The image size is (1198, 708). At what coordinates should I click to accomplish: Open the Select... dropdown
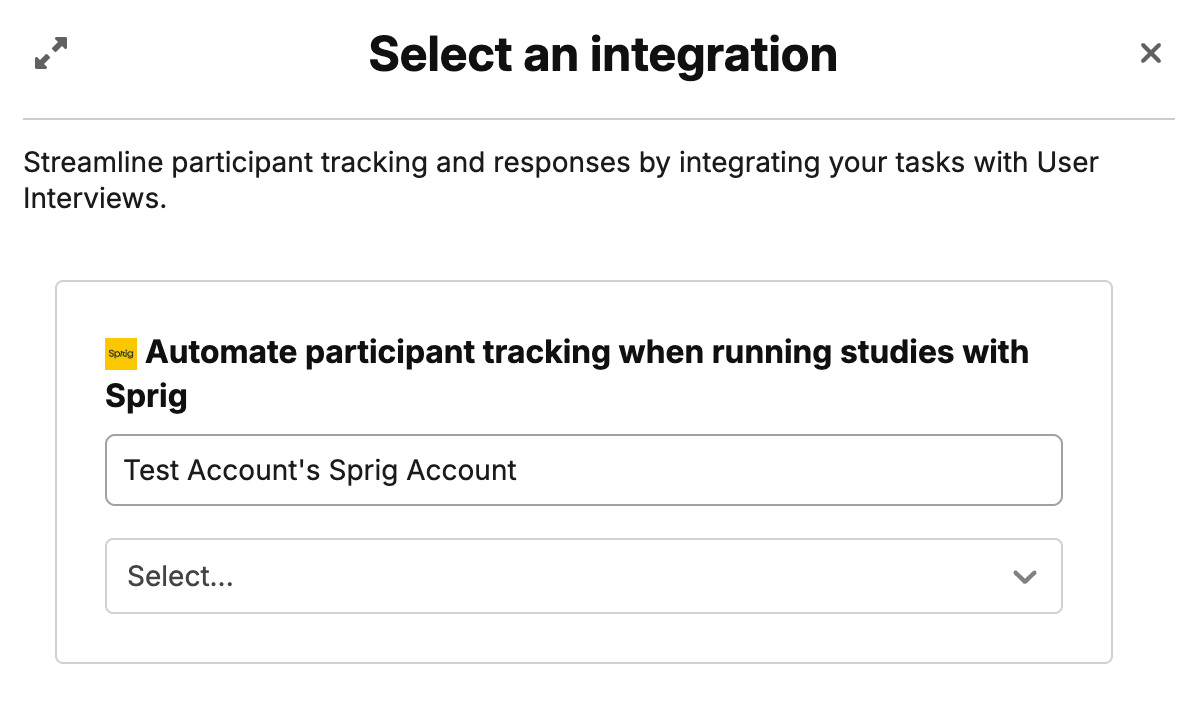tap(583, 576)
